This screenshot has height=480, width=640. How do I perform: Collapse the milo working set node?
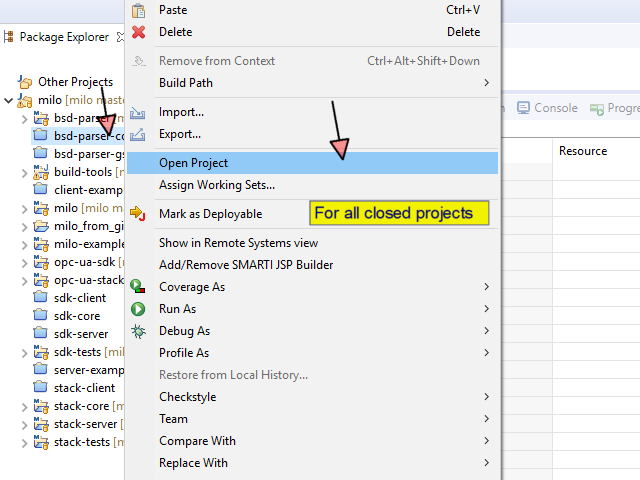coord(8,100)
